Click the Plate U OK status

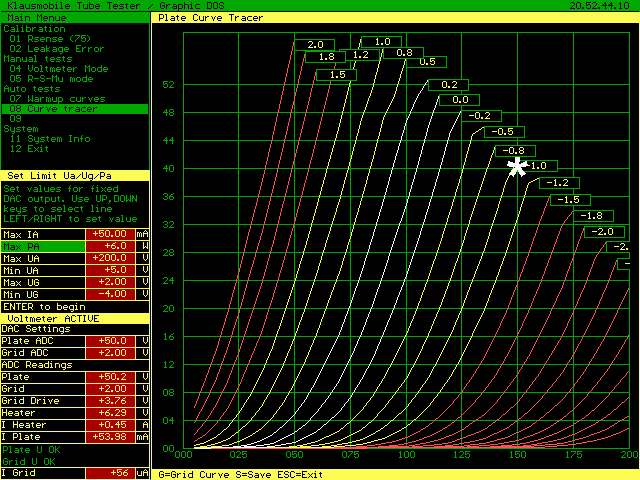[x=31, y=450]
